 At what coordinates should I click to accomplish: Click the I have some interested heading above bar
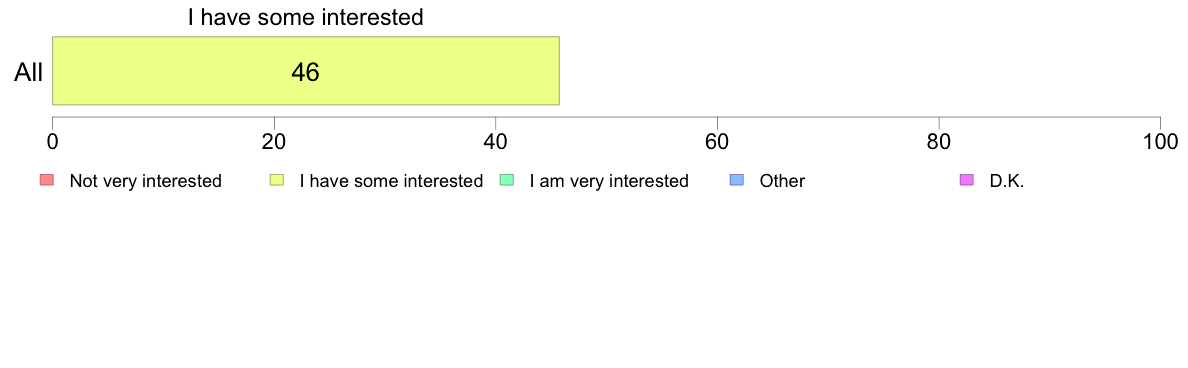click(x=305, y=17)
